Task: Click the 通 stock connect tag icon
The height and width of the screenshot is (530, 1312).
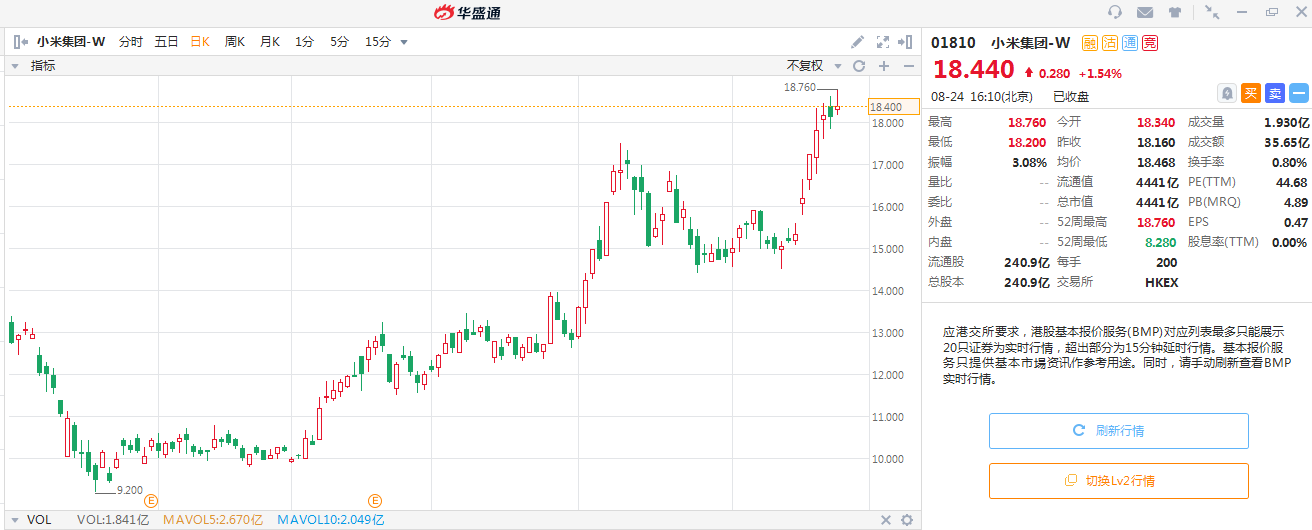Action: pos(1130,43)
